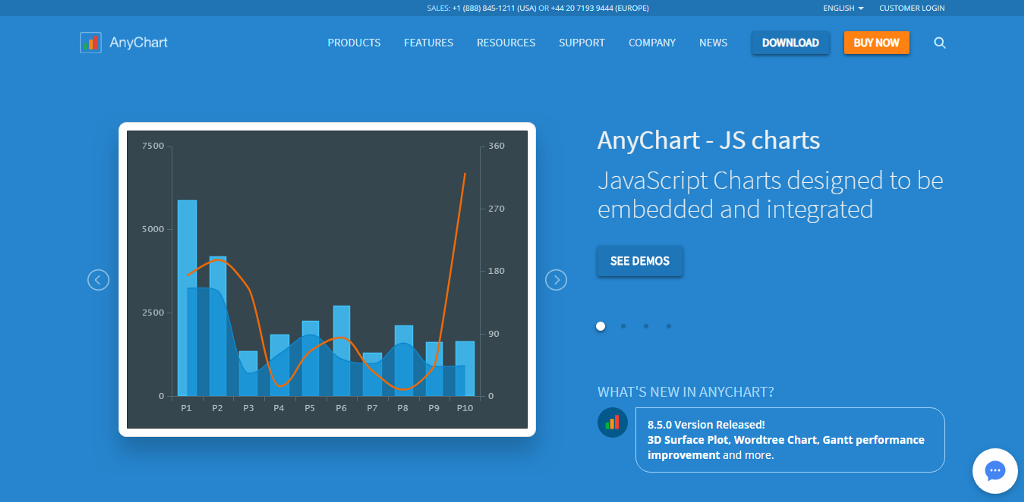1024x502 pixels.
Task: Click the next slide arrow
Action: click(x=556, y=280)
